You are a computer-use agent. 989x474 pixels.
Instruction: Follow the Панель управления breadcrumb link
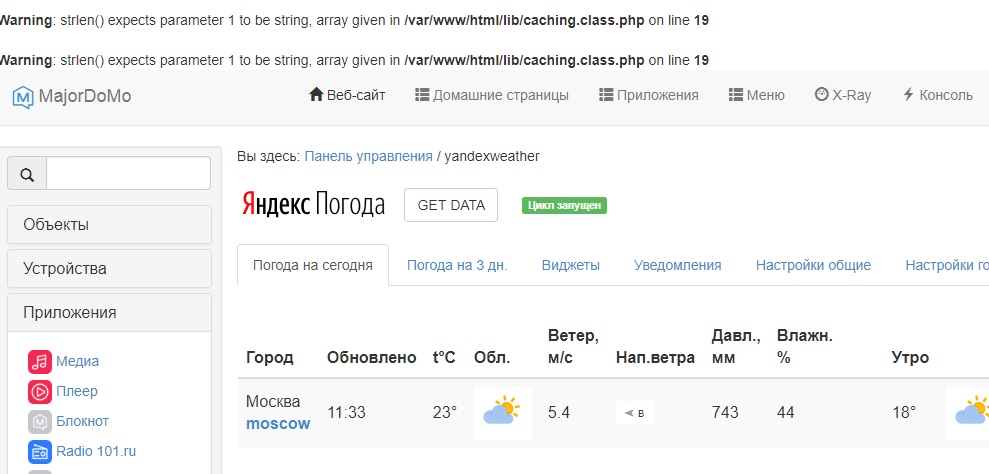[x=368, y=156]
